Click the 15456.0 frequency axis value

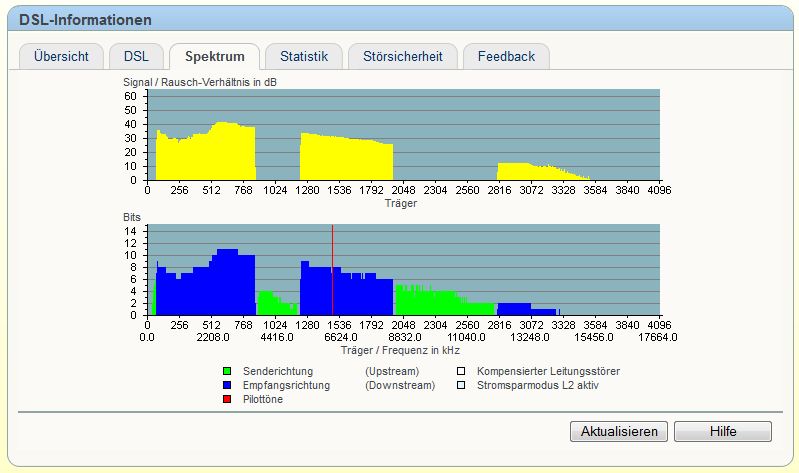(x=594, y=337)
